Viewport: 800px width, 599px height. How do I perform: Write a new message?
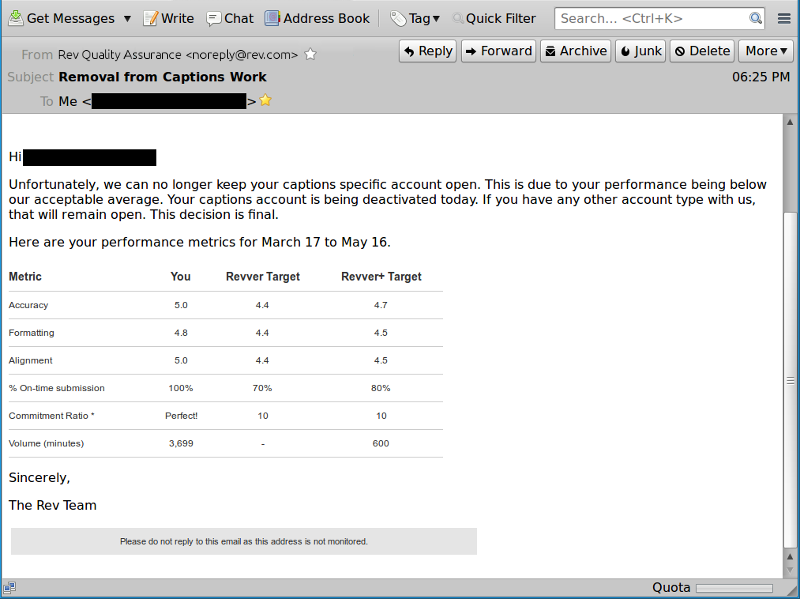(169, 18)
